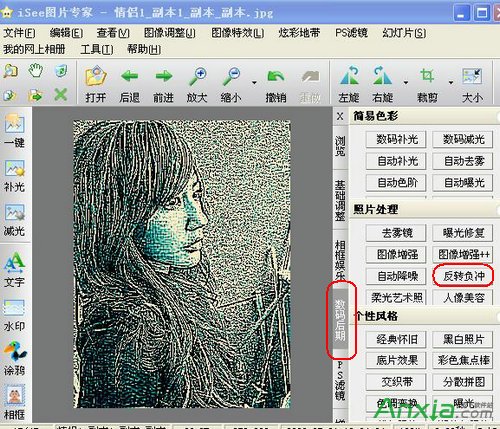
Task: Click the recycle bin icon in toolbar
Action: pos(61,71)
